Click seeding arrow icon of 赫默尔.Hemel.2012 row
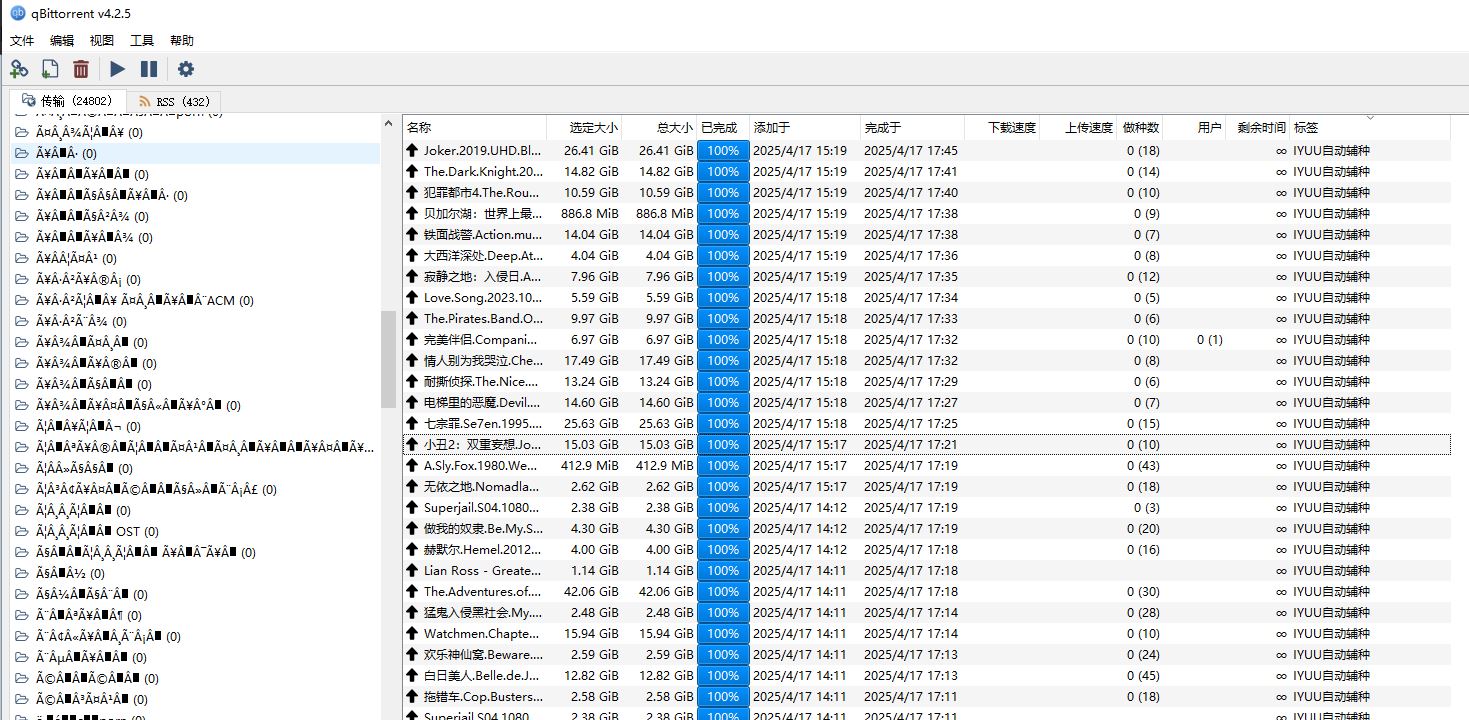This screenshot has width=1469, height=720. coord(412,549)
